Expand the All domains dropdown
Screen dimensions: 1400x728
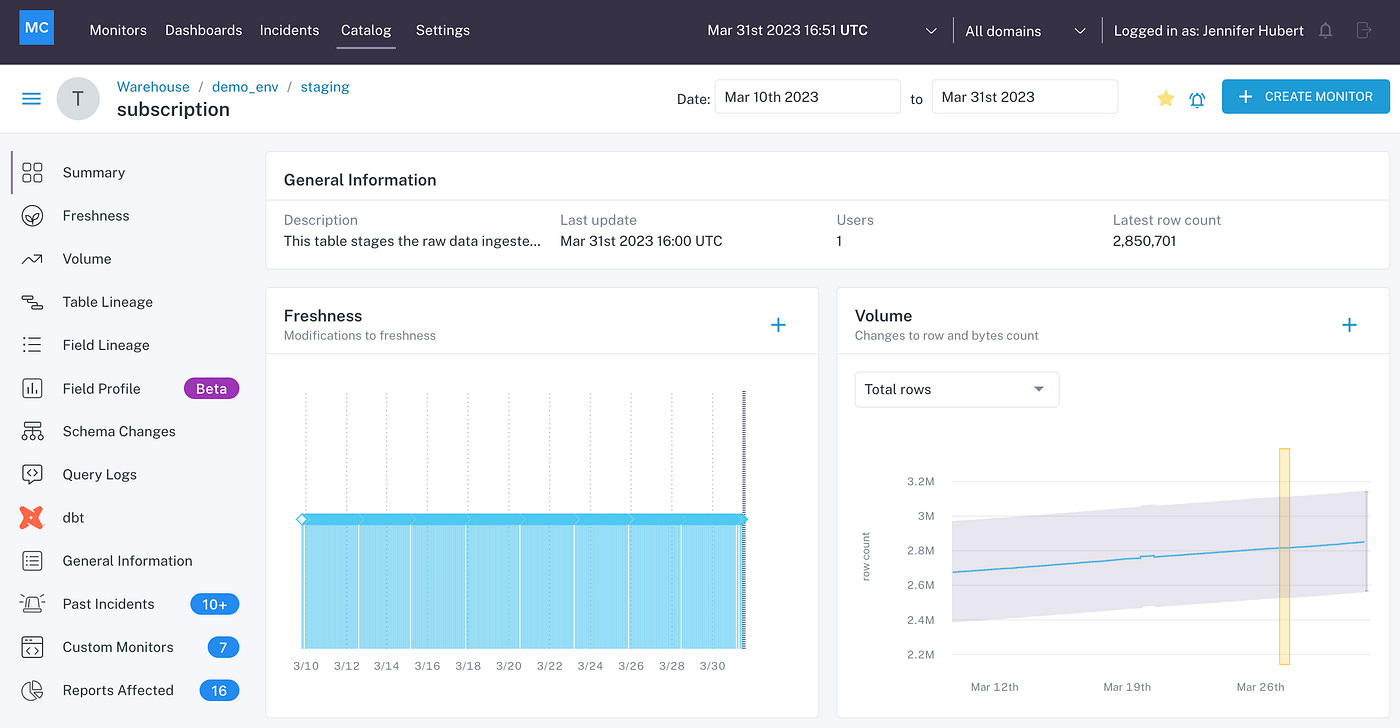point(1025,31)
